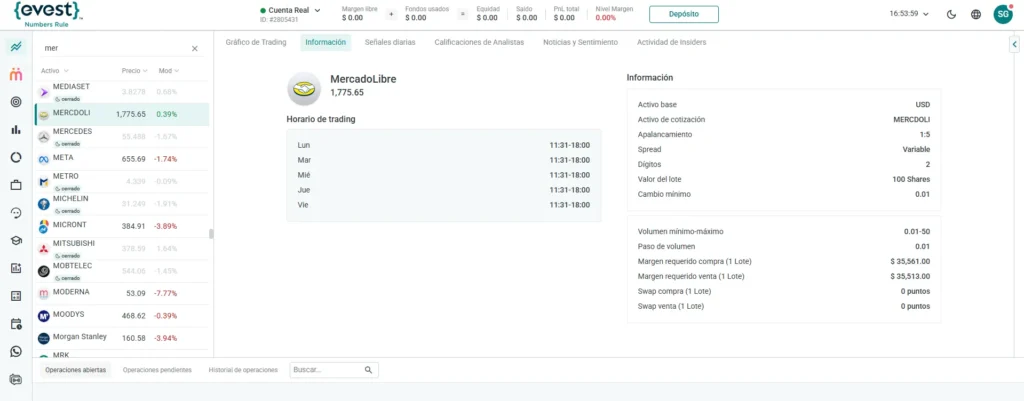Image resolution: width=1024 pixels, height=401 pixels.
Task: Click the search magnifier icon
Action: (x=368, y=370)
